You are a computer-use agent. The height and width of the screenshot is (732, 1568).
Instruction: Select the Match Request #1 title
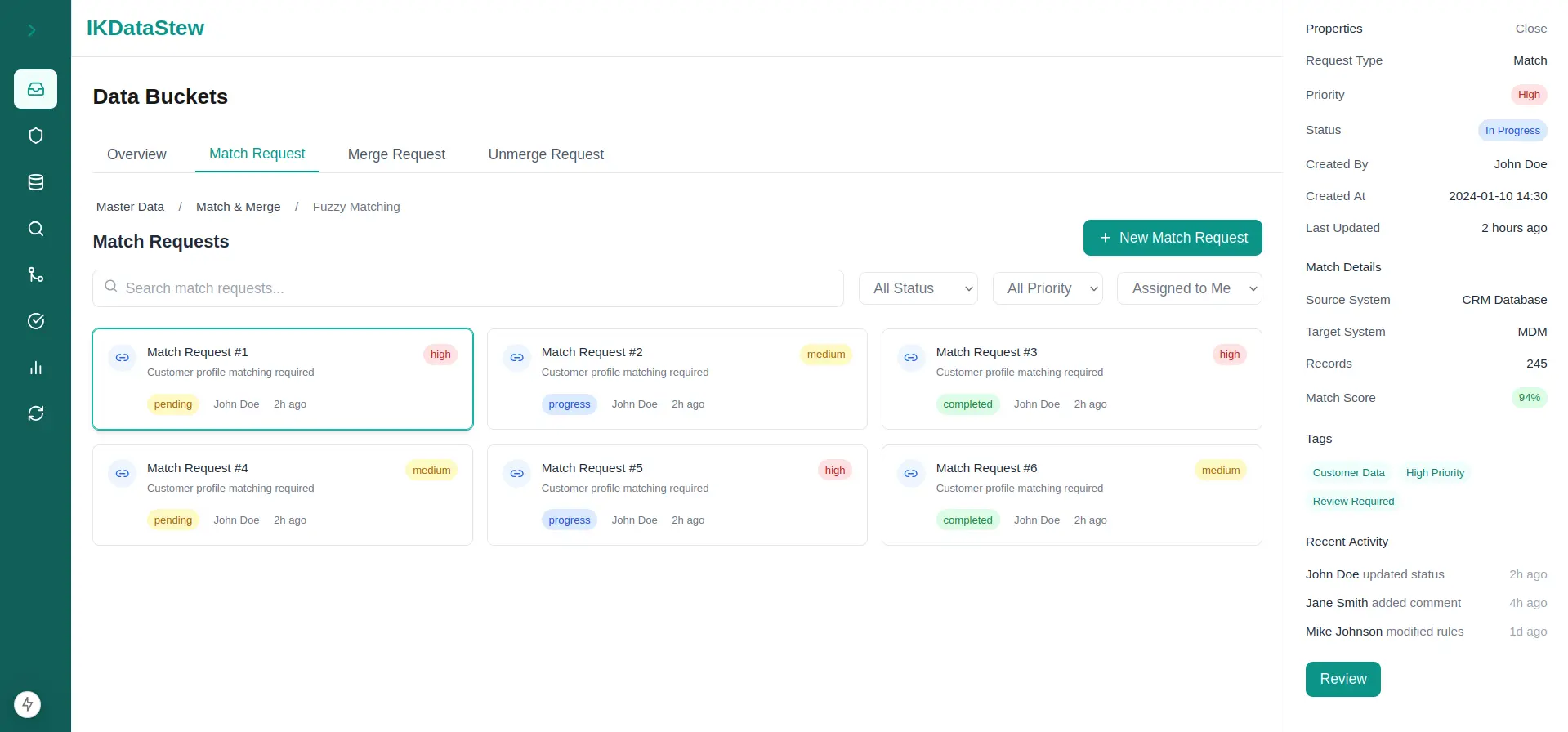click(198, 352)
